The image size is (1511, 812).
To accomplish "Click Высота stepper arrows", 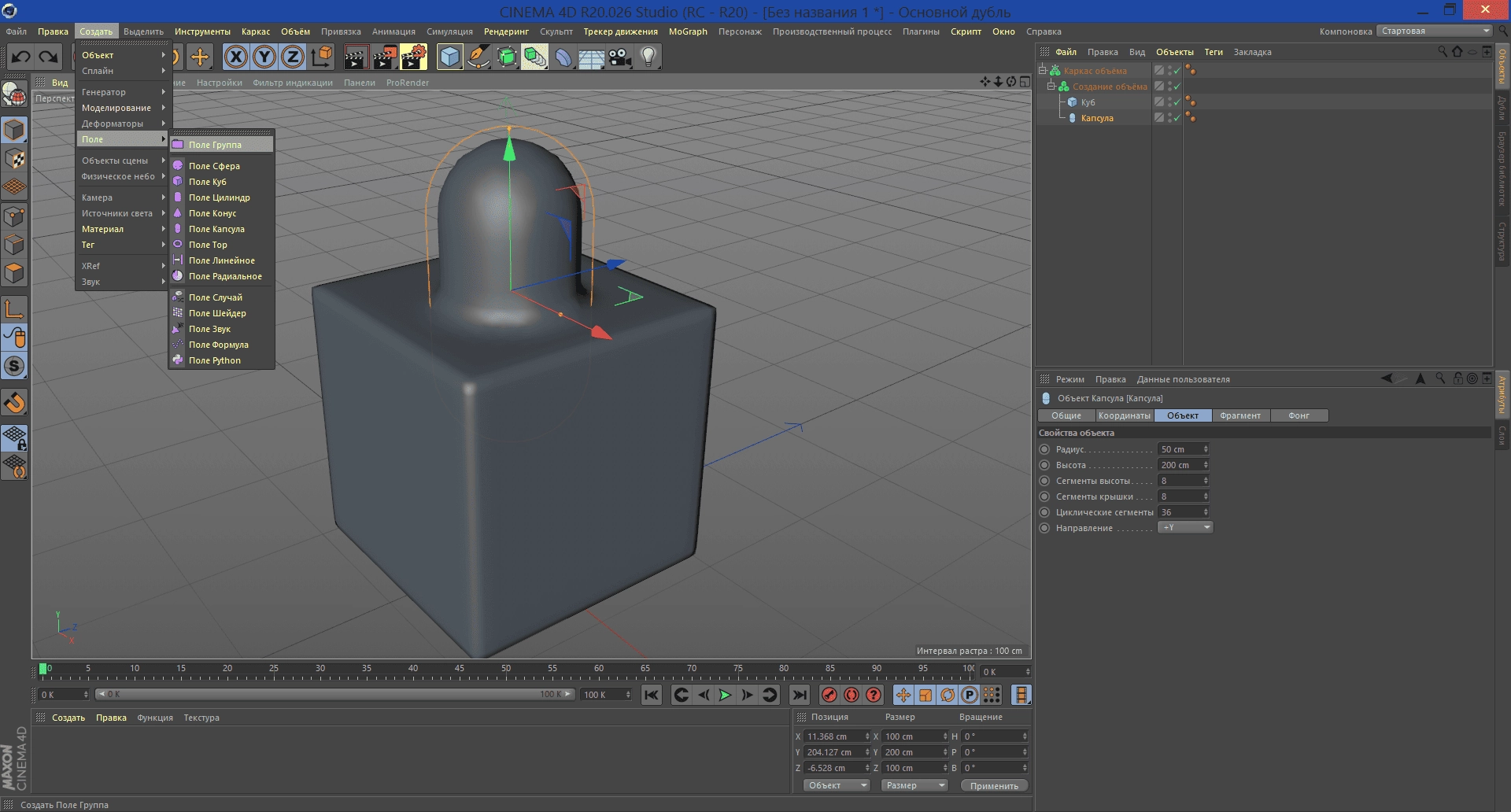I will (x=1206, y=465).
